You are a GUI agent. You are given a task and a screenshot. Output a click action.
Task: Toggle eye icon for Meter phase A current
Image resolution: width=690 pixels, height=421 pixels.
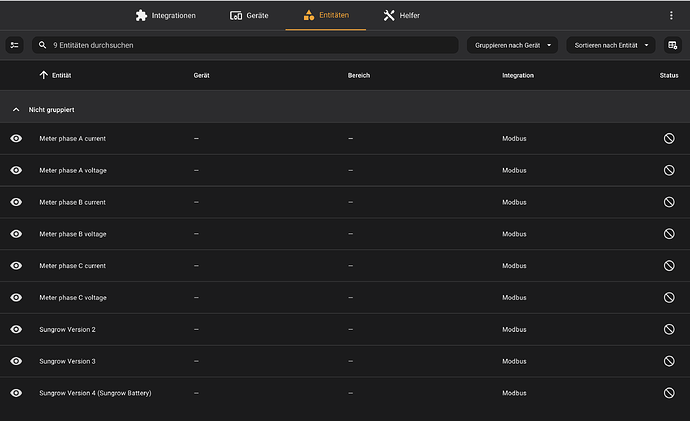coord(16,139)
